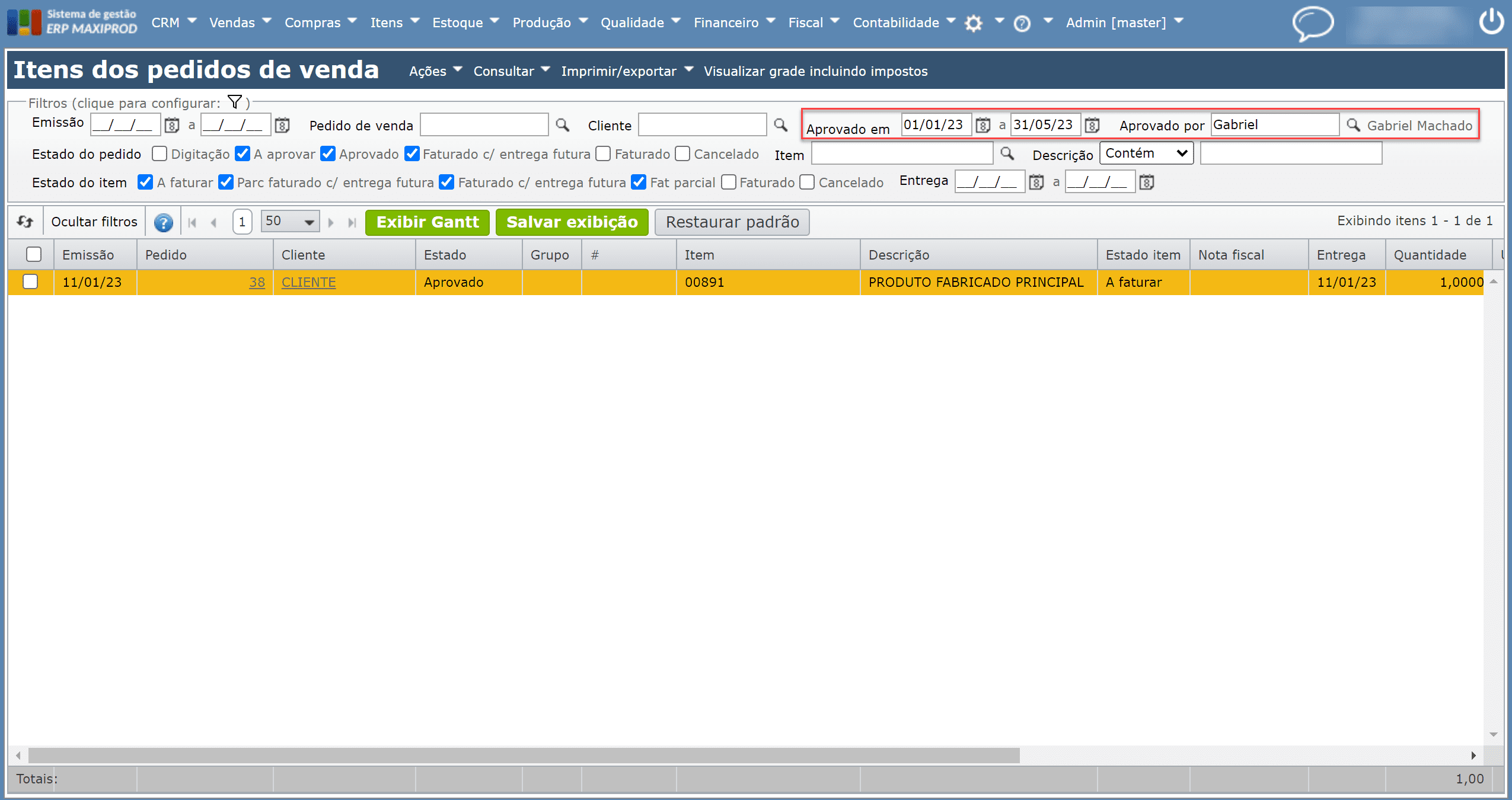1512x800 pixels.
Task: Uncheck the A faturar item state
Action: pos(145,183)
